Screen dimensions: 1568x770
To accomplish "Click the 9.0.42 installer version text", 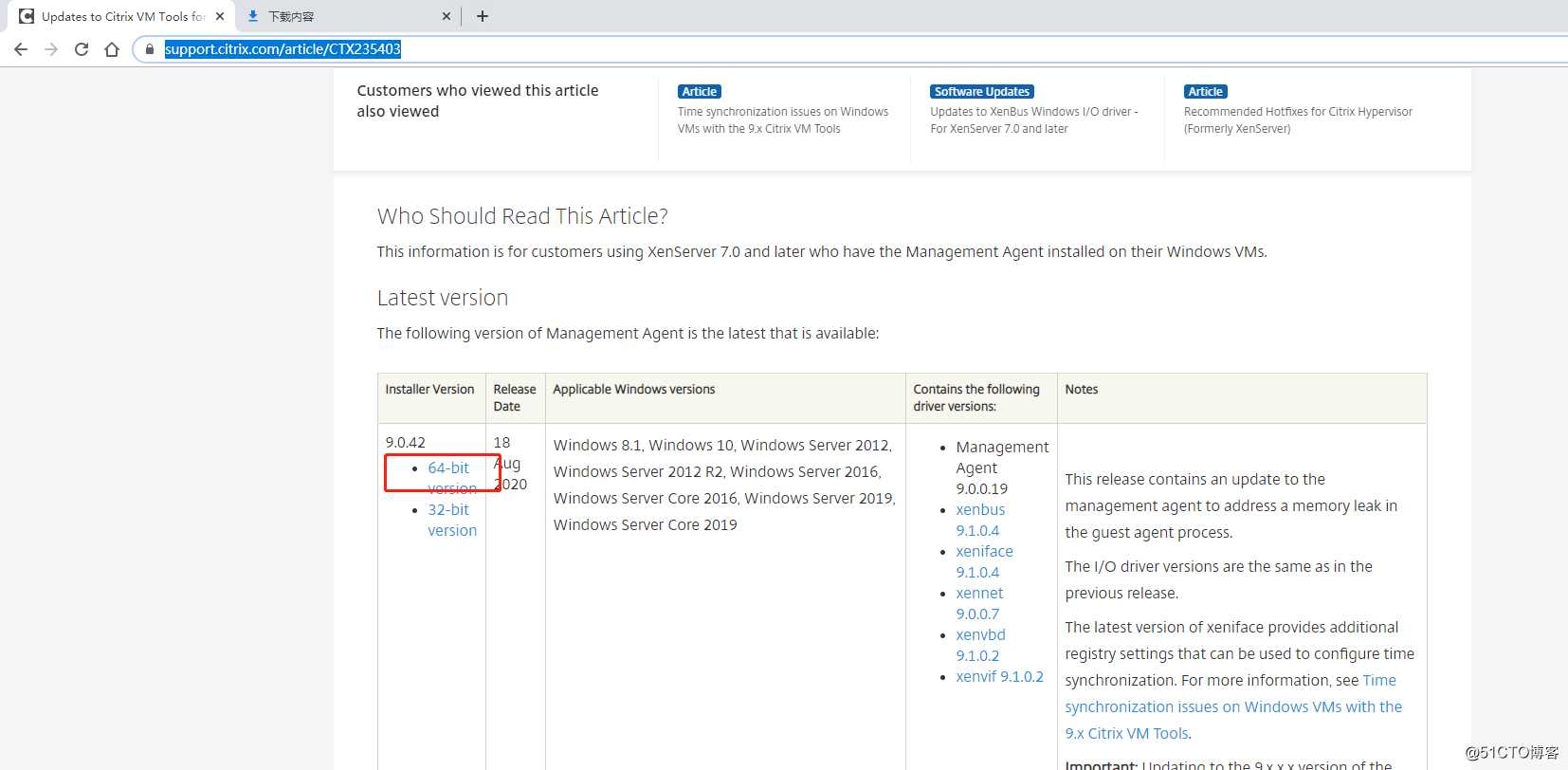I will [406, 442].
